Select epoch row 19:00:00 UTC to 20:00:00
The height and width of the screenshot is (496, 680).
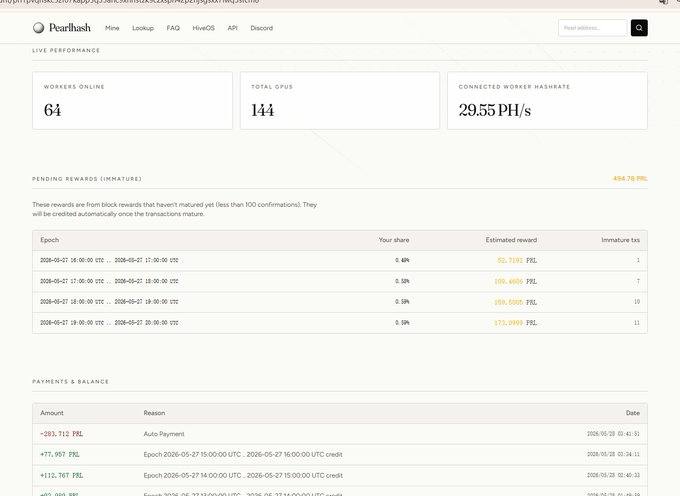point(340,323)
